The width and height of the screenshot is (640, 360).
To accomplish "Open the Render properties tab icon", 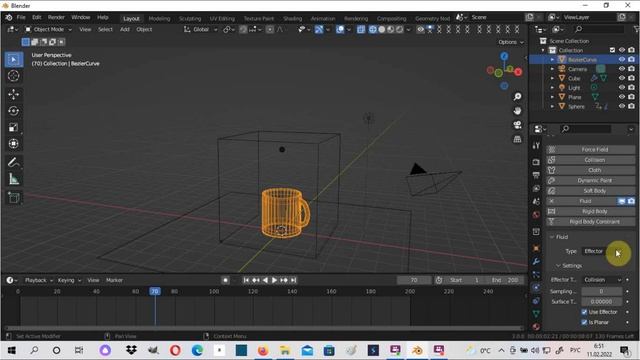I will pyautogui.click(x=536, y=162).
